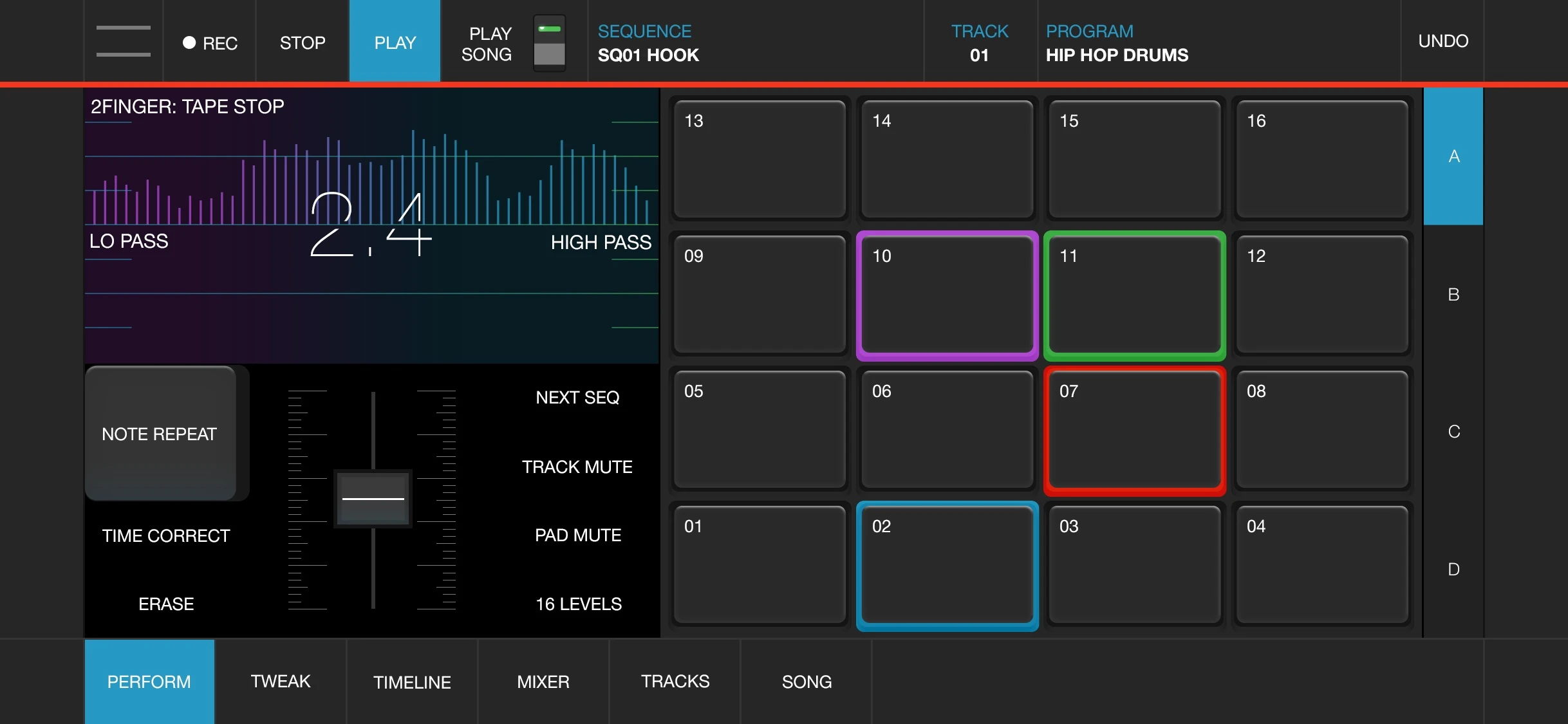
Task: Click the PLAY transport button
Action: tap(395, 41)
